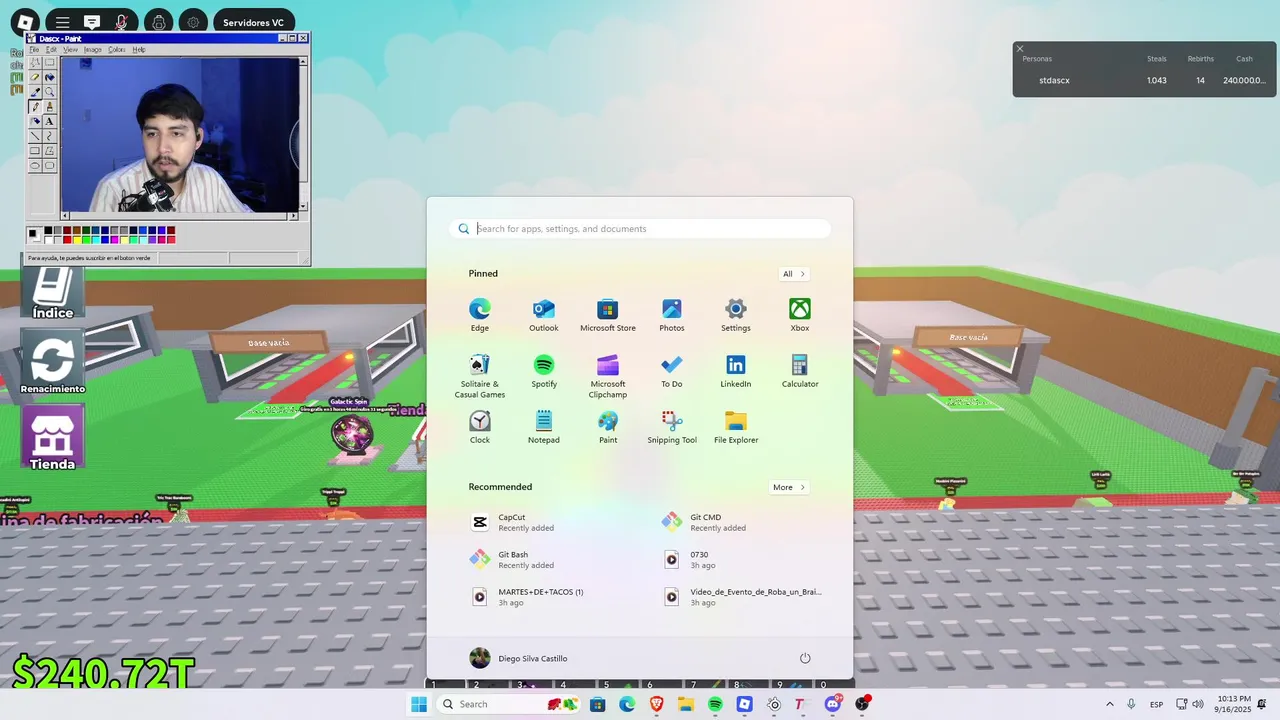Click the Windows Start button
Screen dimensions: 1280x720
coord(419,704)
